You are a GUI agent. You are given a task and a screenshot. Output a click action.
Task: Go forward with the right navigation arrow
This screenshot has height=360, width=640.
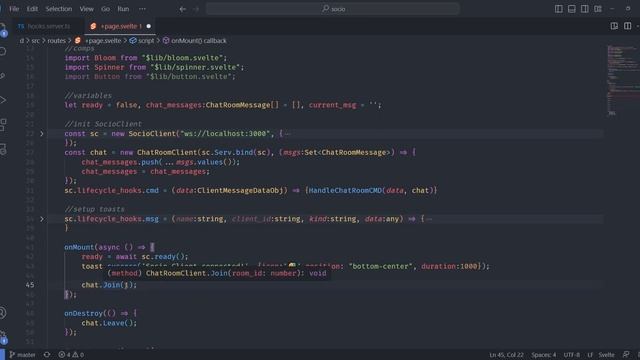[x=196, y=9]
